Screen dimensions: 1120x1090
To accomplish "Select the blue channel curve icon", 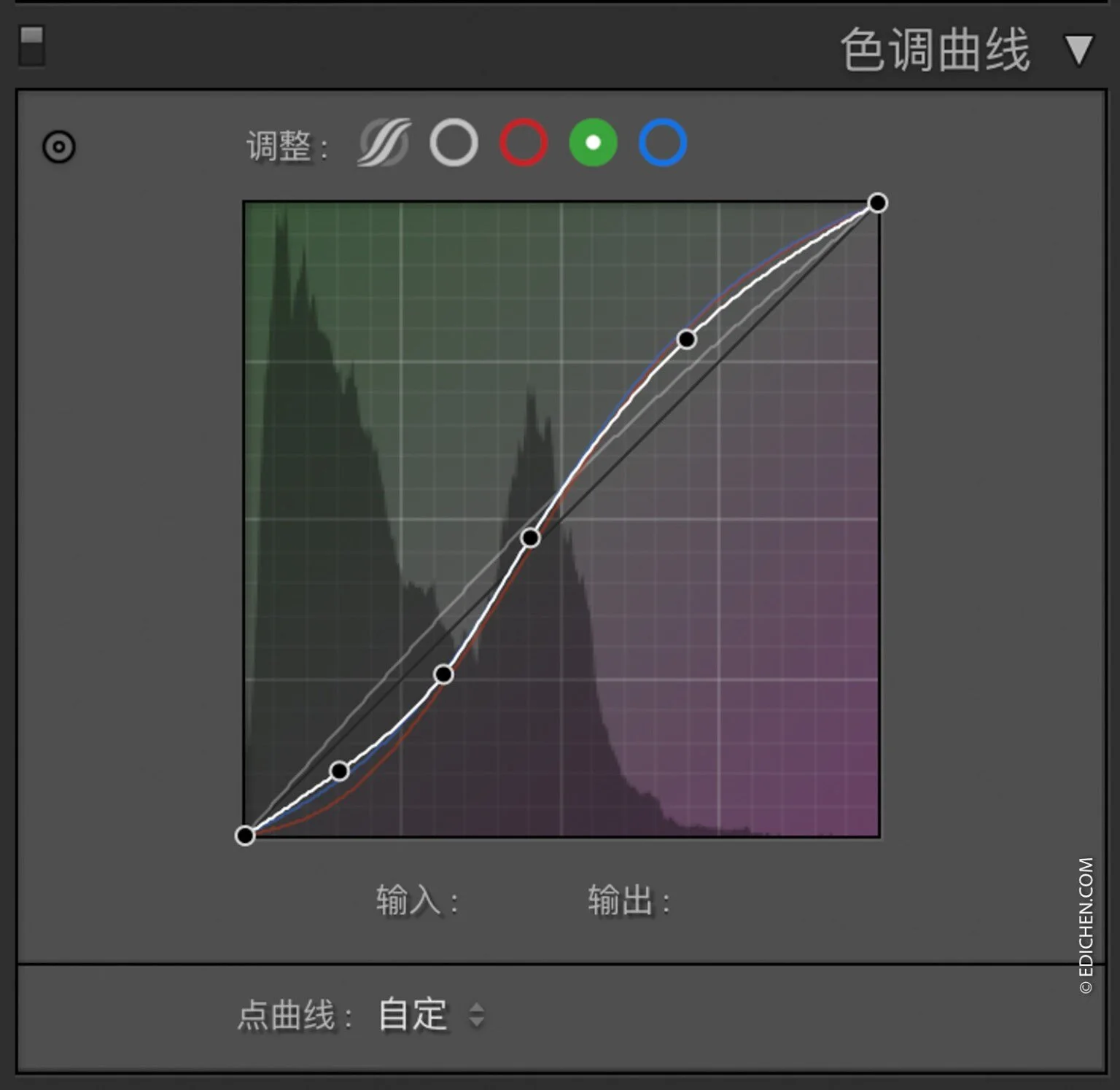I will click(664, 144).
